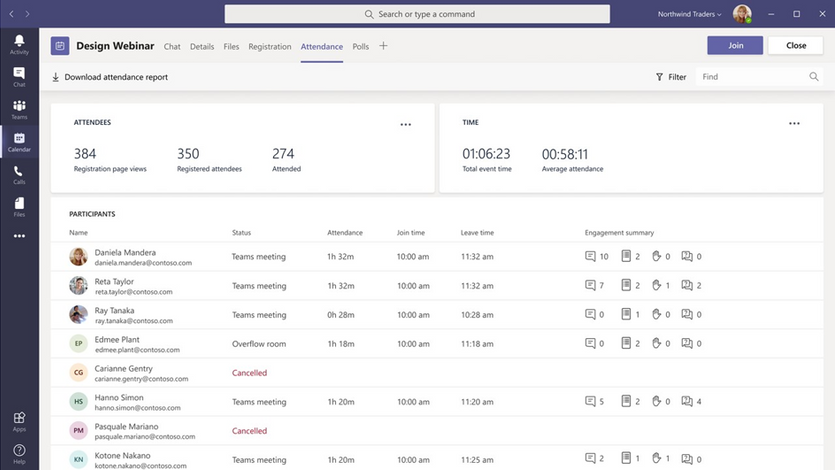Click the Help icon in sidebar

pos(19,453)
